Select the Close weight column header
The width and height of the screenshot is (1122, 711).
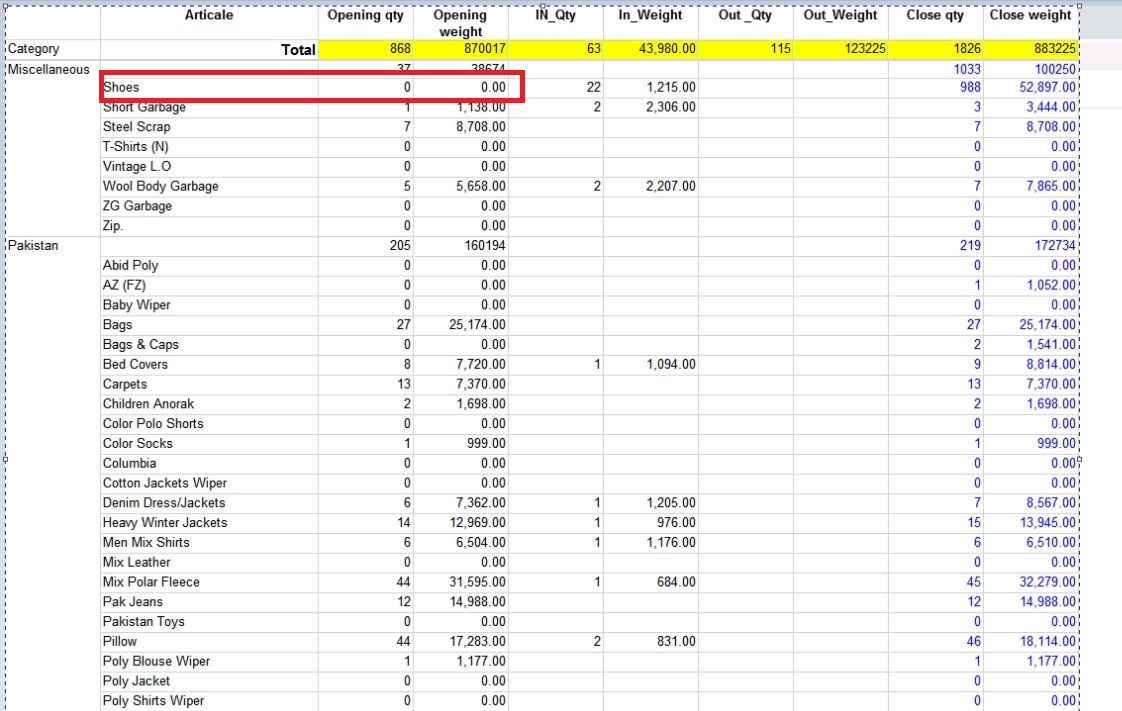1030,15
